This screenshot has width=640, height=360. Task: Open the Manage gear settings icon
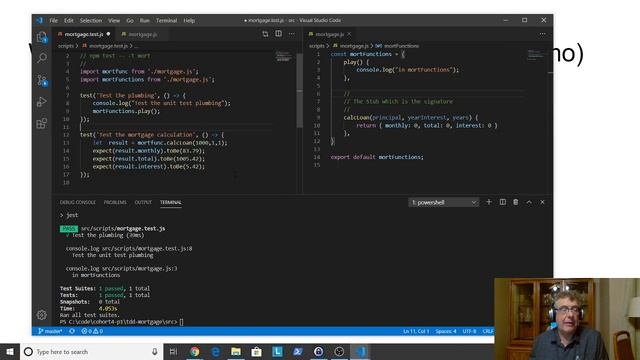click(x=42, y=315)
